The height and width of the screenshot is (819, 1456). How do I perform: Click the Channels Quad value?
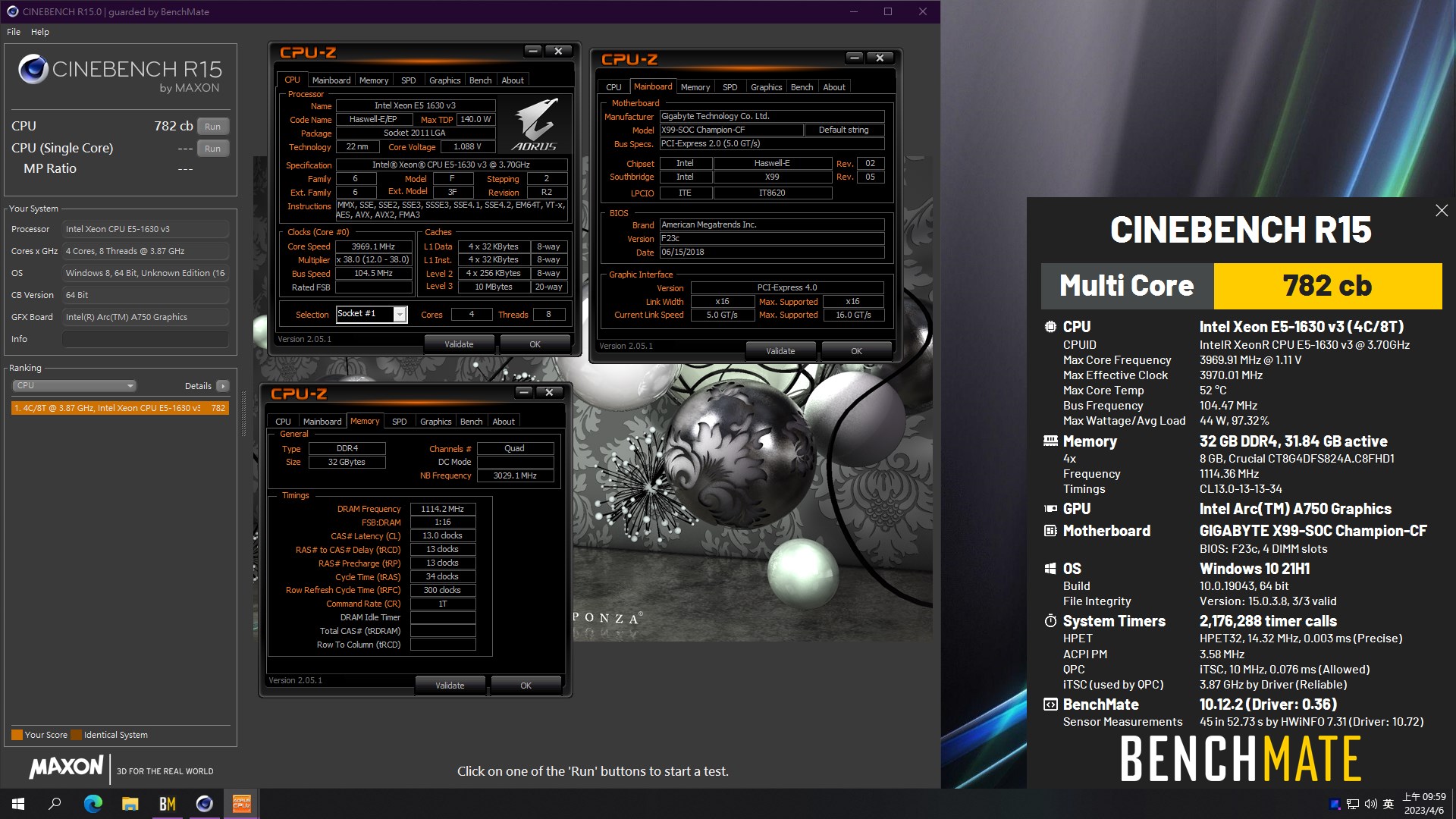tap(515, 448)
